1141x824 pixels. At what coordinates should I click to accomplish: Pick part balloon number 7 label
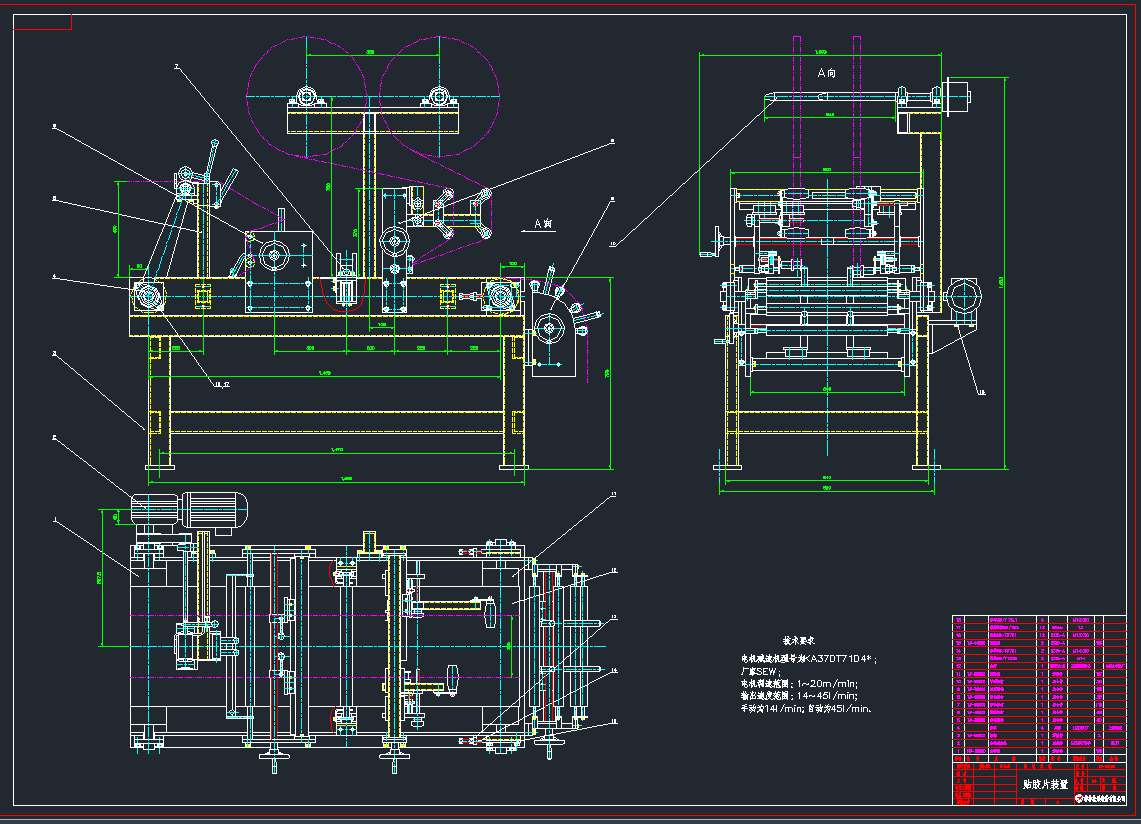[177, 66]
